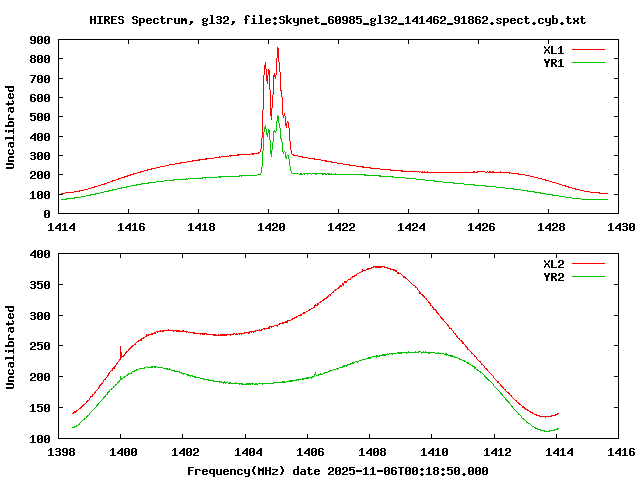Click the highest red XL1 peak near 1420
Screen dimensions: 640x480
click(x=278, y=48)
